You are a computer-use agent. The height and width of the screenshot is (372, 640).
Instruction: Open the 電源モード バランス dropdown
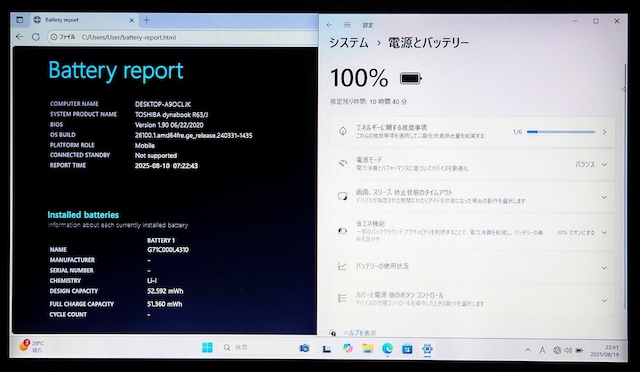(591, 164)
